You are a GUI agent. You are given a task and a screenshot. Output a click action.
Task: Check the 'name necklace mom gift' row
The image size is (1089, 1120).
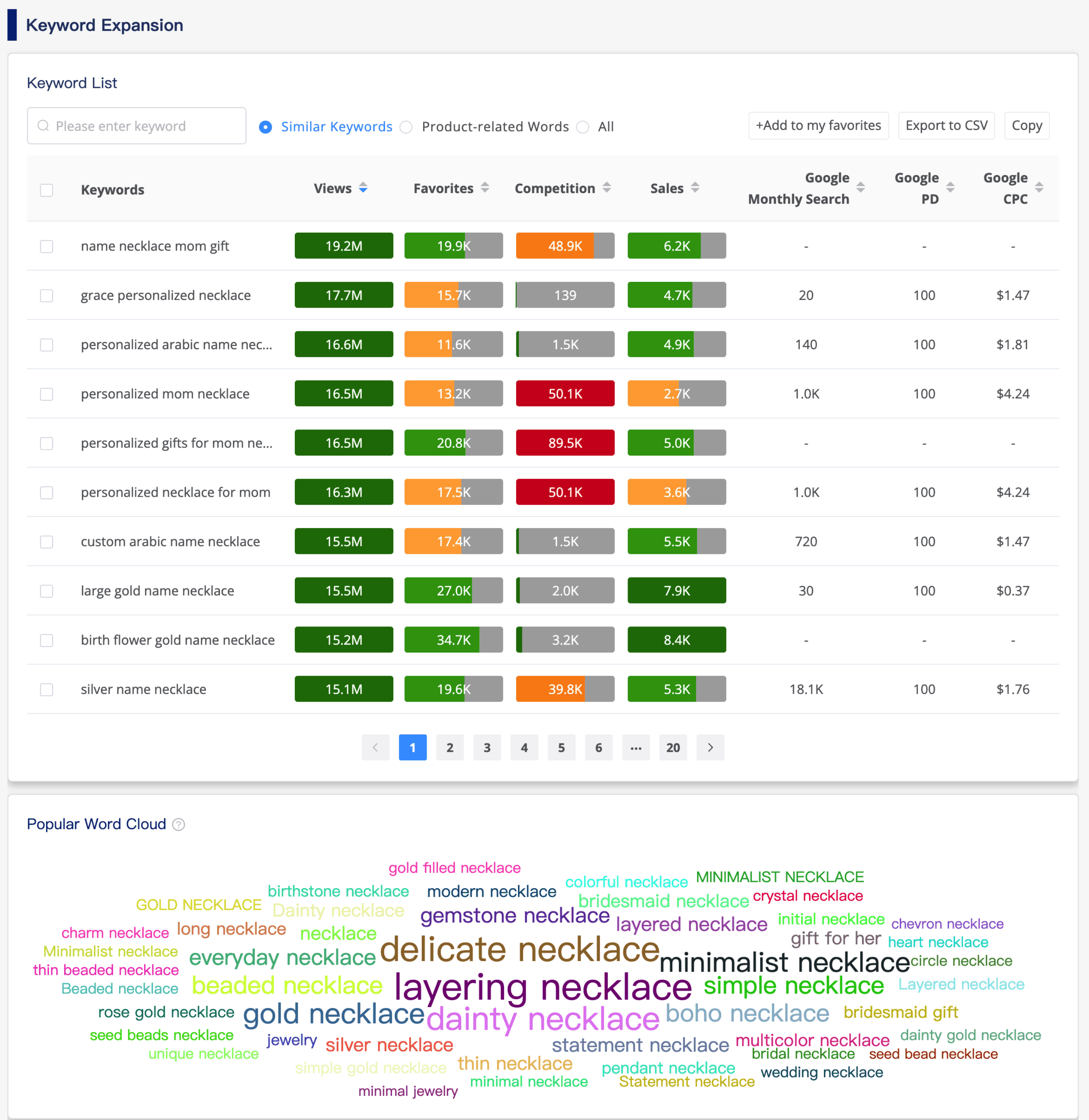(46, 246)
